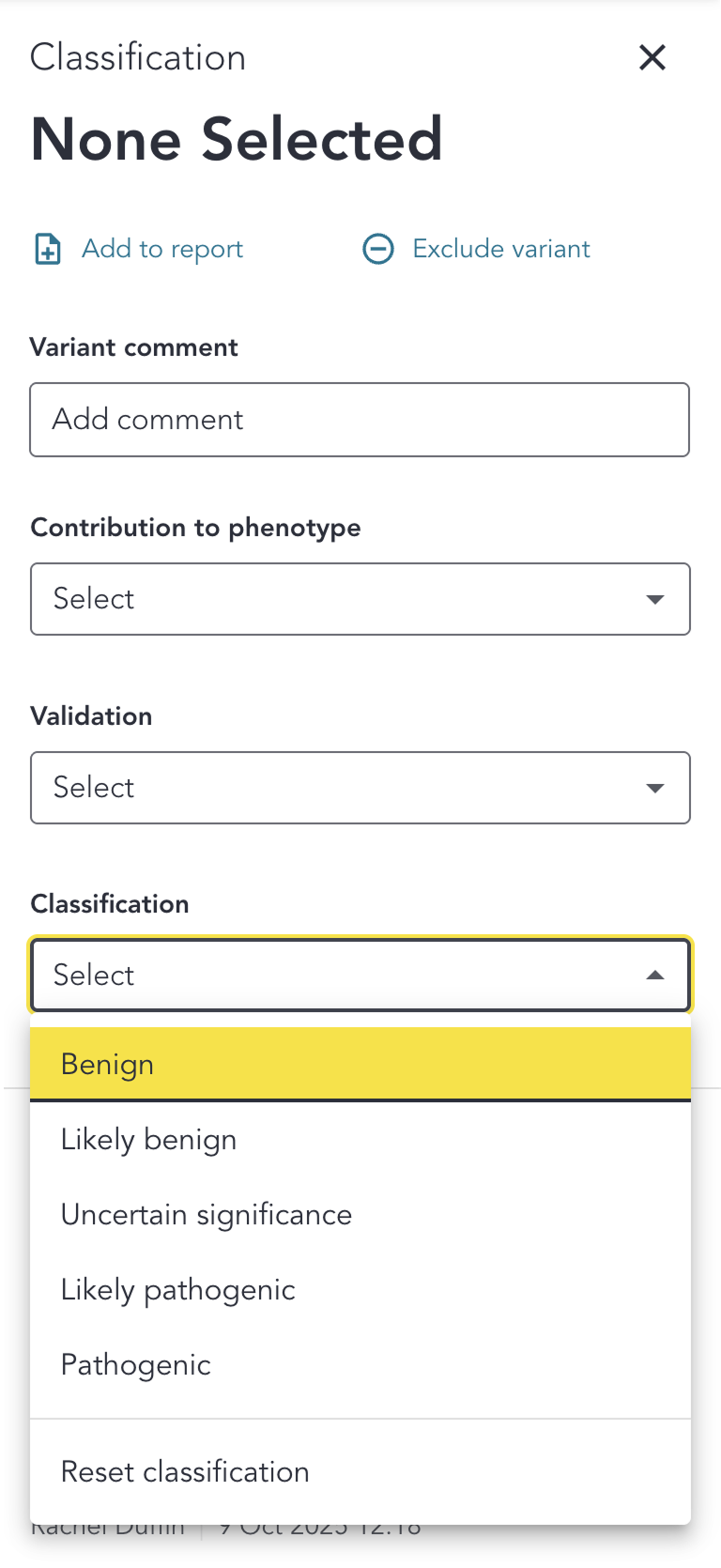Select Likely benign classification
Image resolution: width=721 pixels, height=1568 pixels.
[x=360, y=1139]
